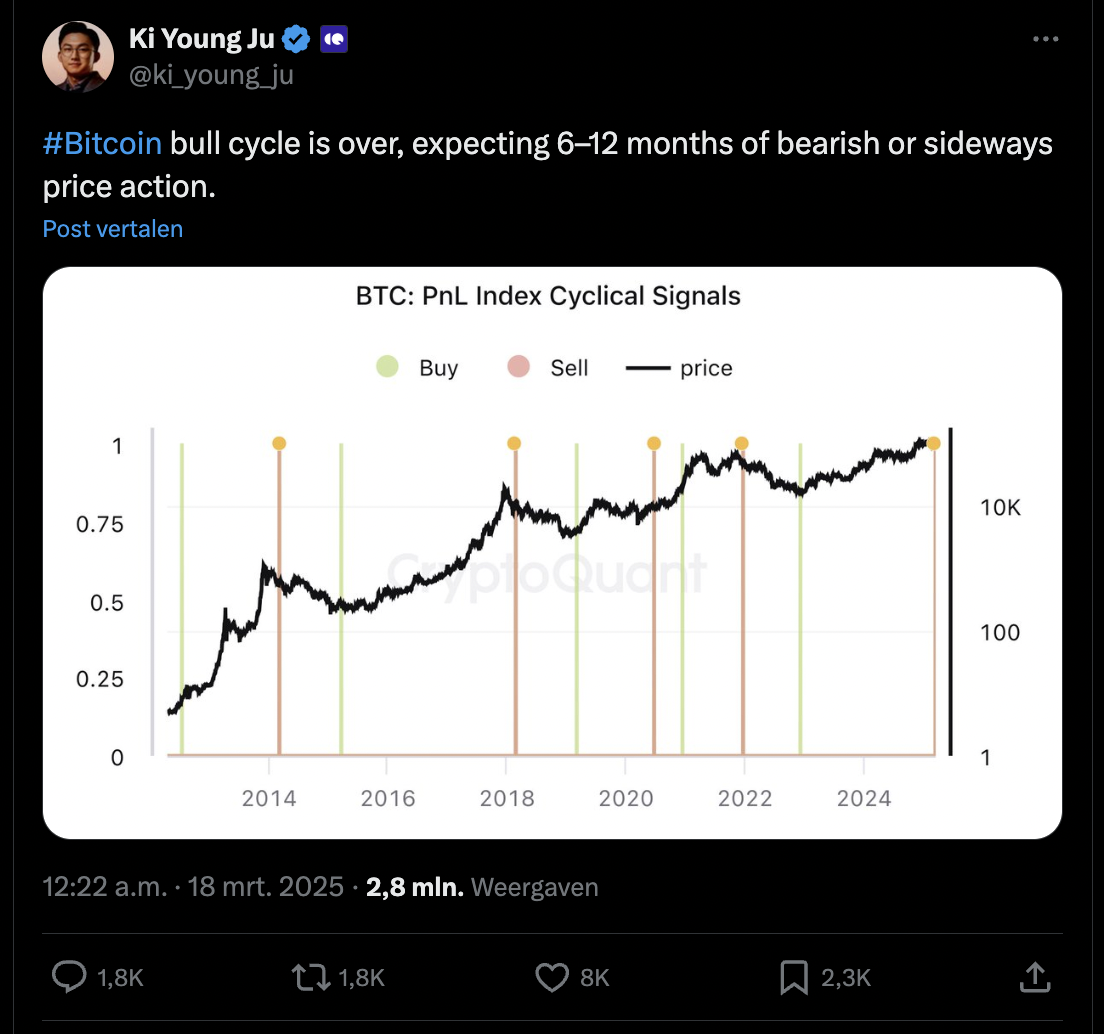The image size is (1104, 1034).
Task: Open the Ki Young Ju display name
Action: [201, 39]
